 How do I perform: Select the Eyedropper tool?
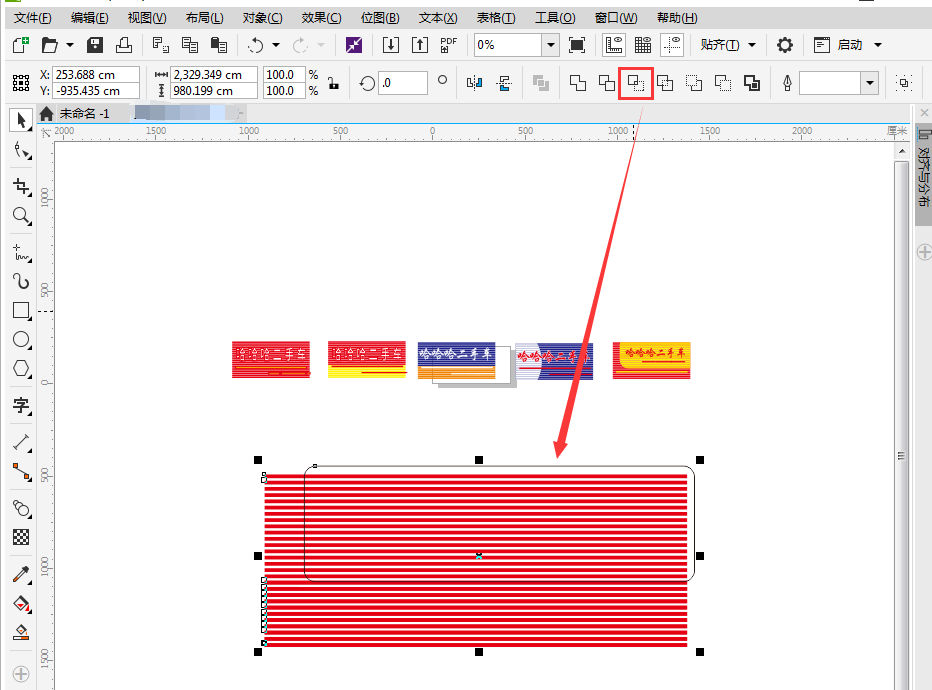pyautogui.click(x=21, y=575)
